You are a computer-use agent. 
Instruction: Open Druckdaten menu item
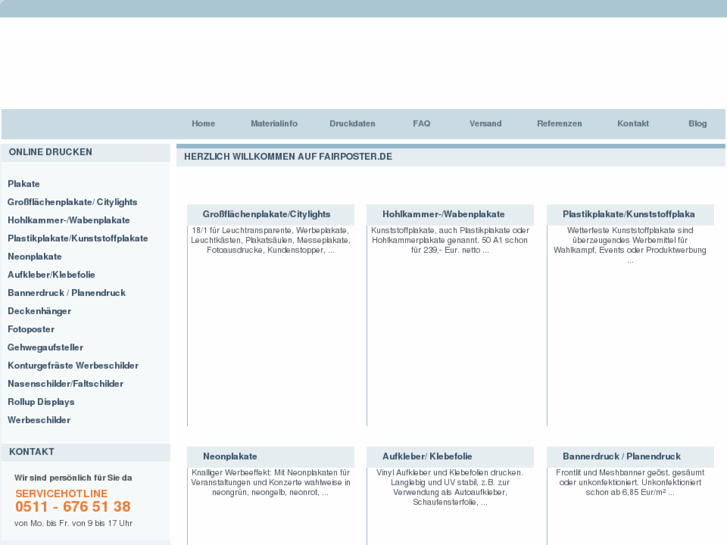pos(352,124)
